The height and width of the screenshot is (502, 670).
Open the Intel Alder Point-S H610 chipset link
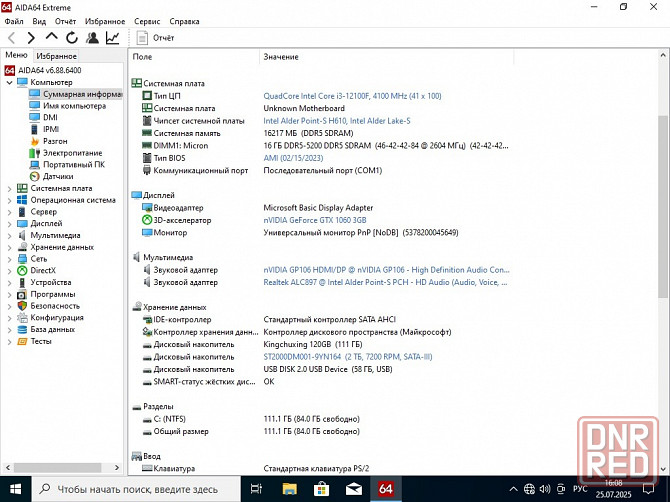(337, 121)
